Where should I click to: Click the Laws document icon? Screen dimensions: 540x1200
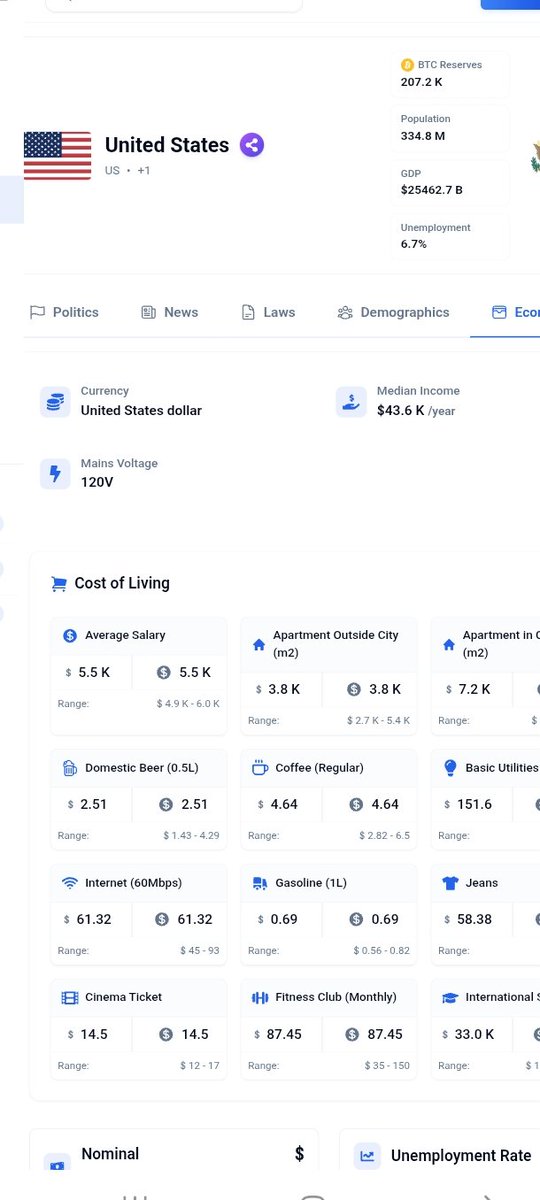(x=248, y=312)
